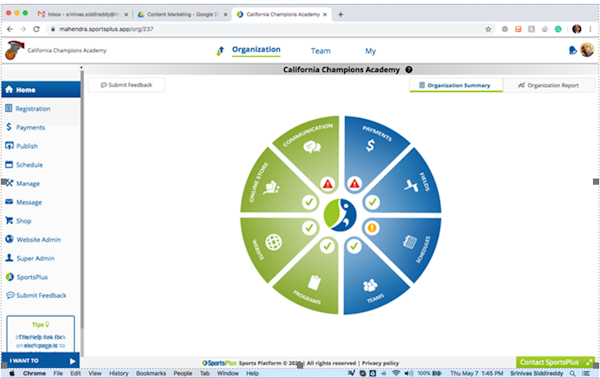
Task: Click the green checkmark badge on Fields
Action: pos(372,202)
